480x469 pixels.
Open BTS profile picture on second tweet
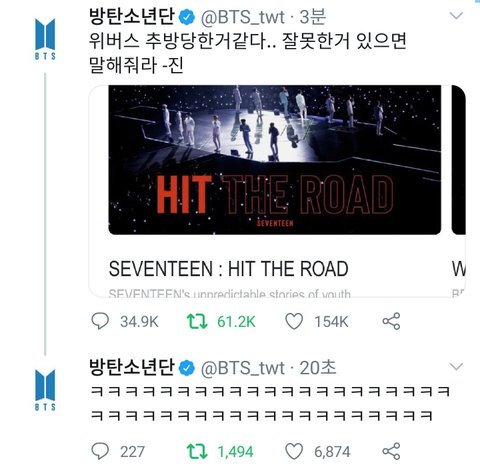tap(45, 390)
